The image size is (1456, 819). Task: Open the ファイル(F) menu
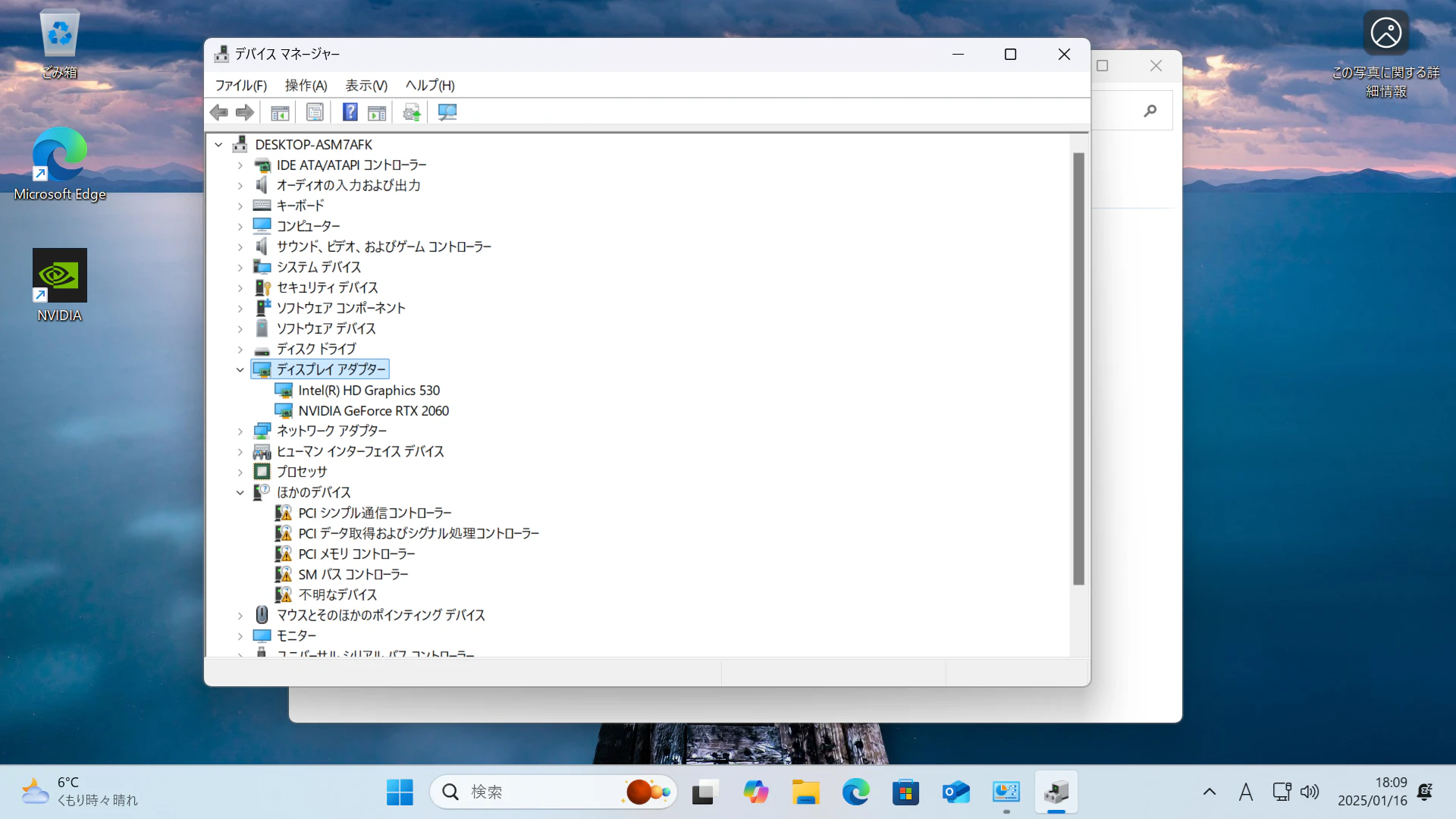coord(241,86)
